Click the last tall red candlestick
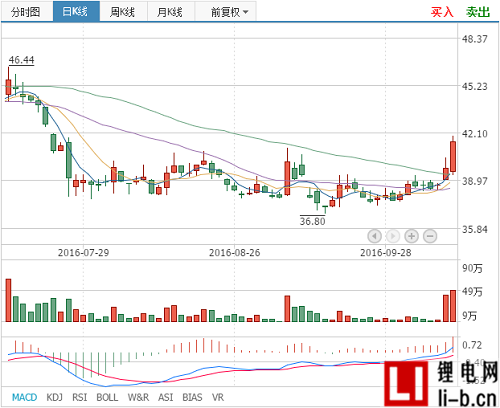Image resolution: width=500 pixels, height=408 pixels. point(453,156)
